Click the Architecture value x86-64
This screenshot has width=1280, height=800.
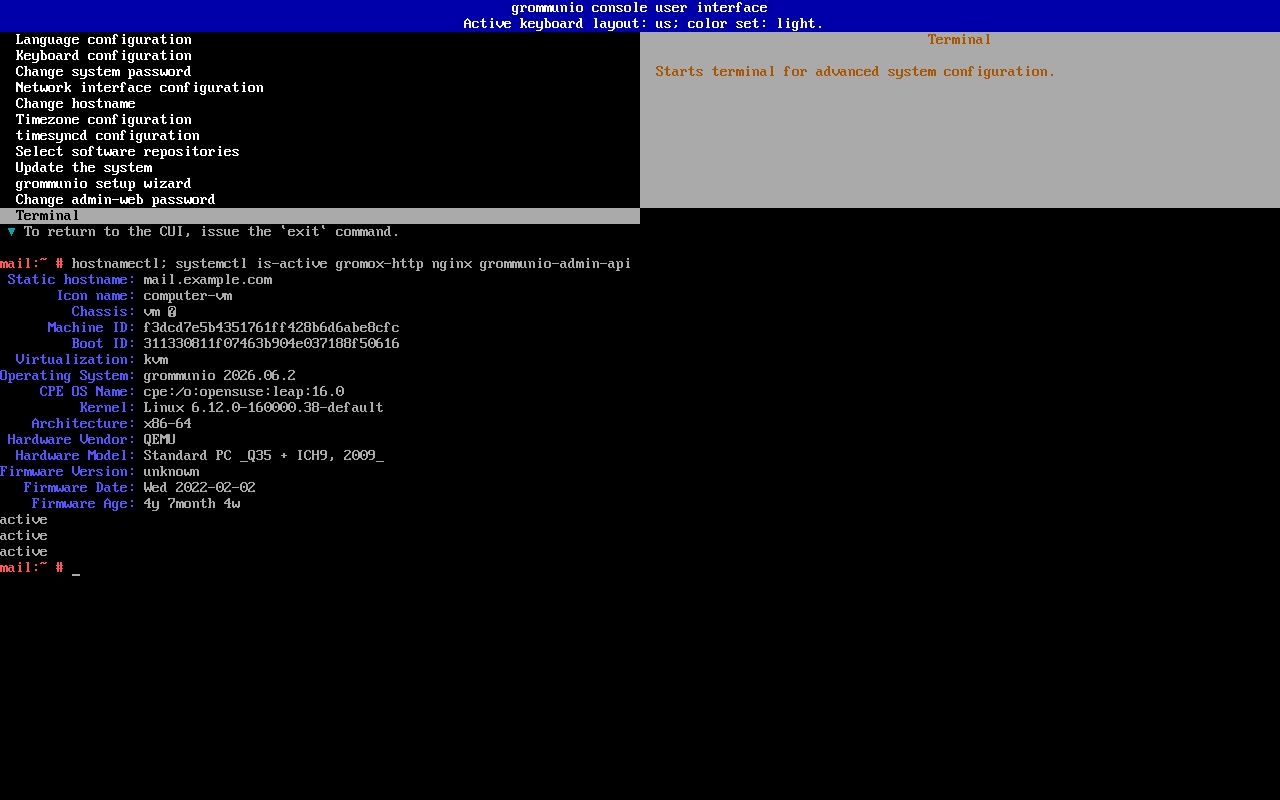tap(167, 424)
